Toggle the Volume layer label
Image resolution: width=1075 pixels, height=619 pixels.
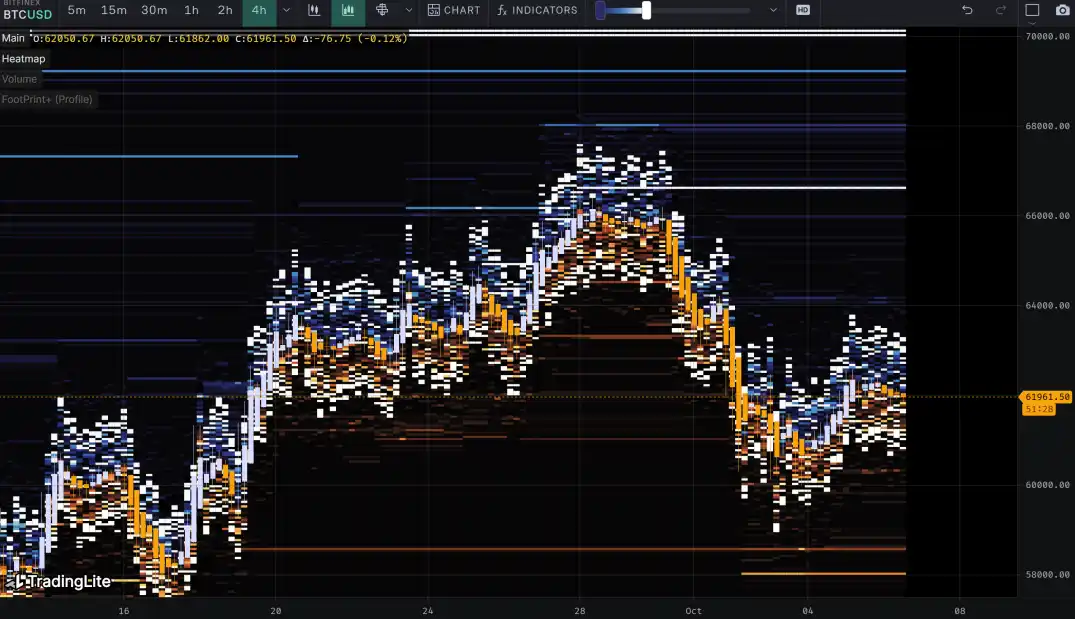point(20,79)
